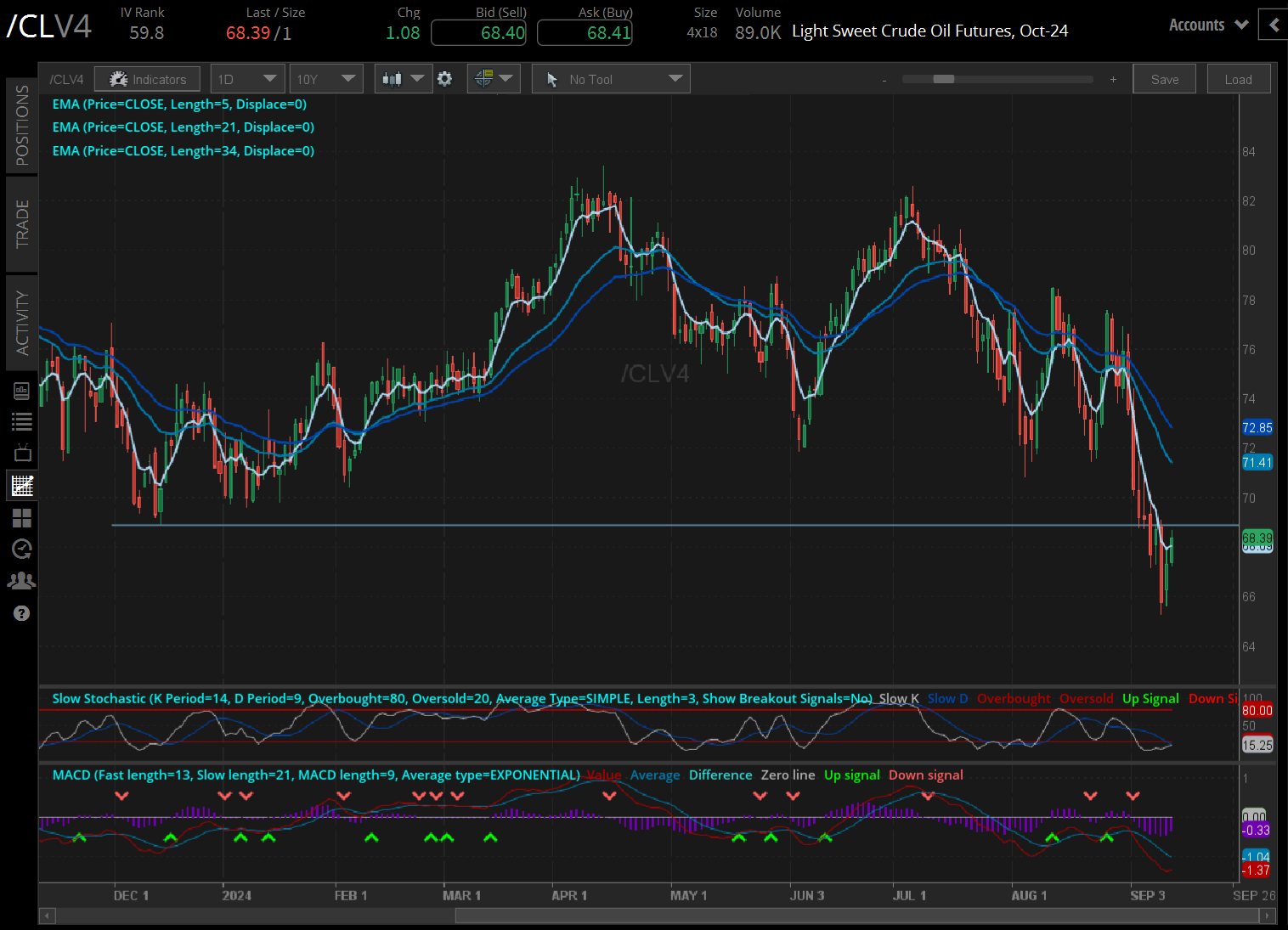Open the four-square dashboard icon
Viewport: 1288px width, 930px height.
pos(21,517)
